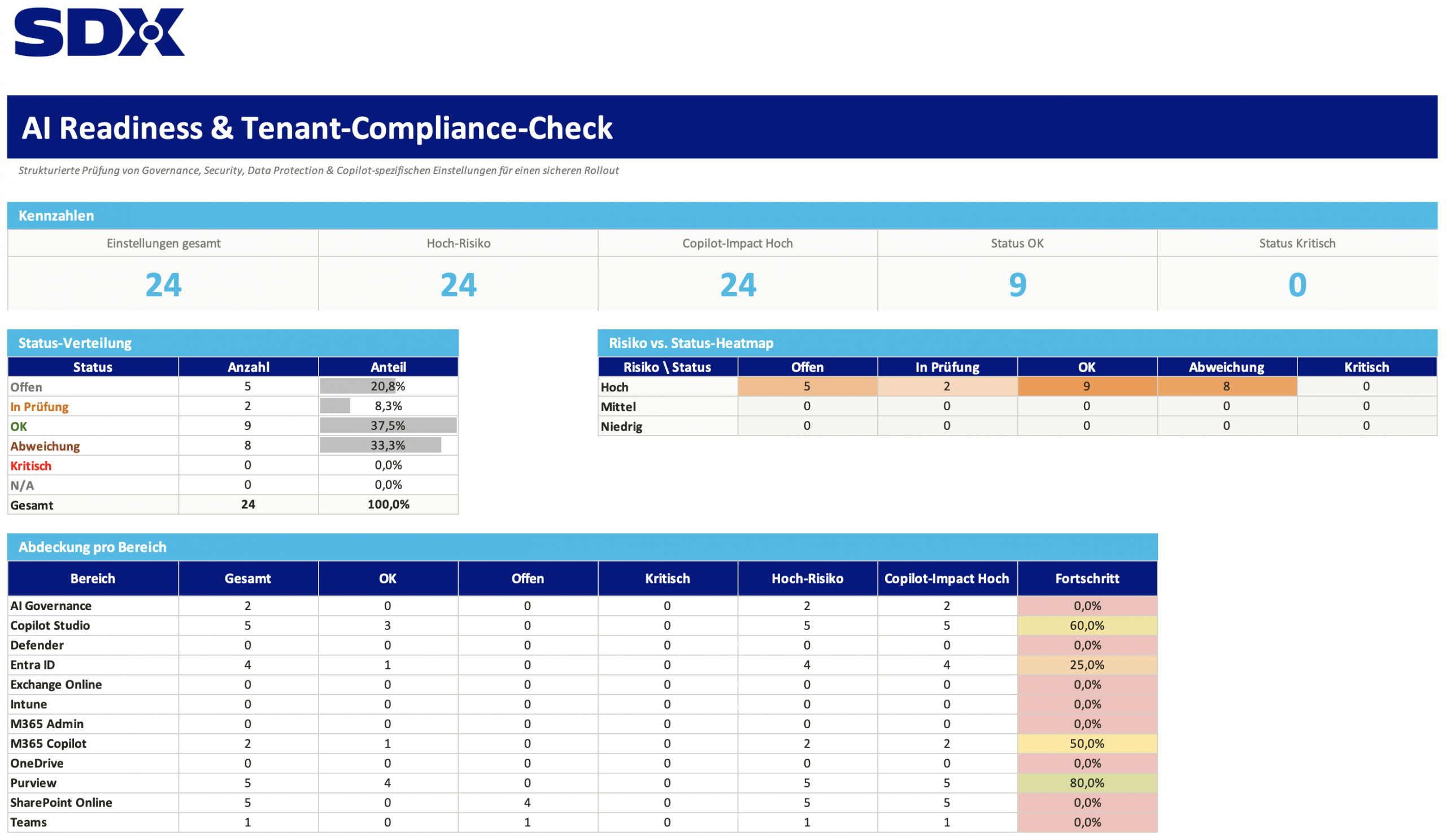Screen dimensions: 1446x840
Task: Select the Copilot-Impact Hoch KPI label
Action: (737, 243)
